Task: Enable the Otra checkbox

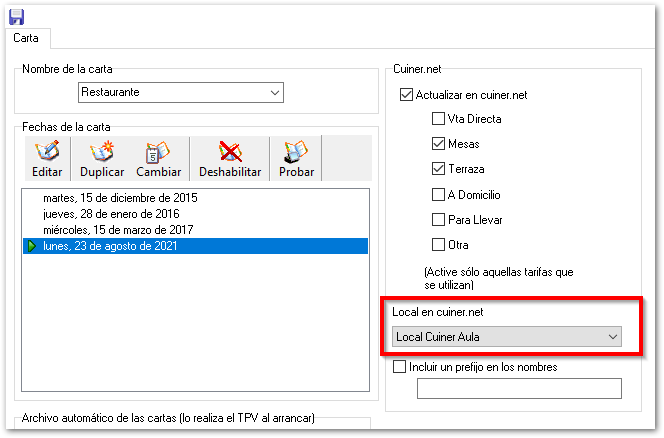Action: pyautogui.click(x=438, y=244)
